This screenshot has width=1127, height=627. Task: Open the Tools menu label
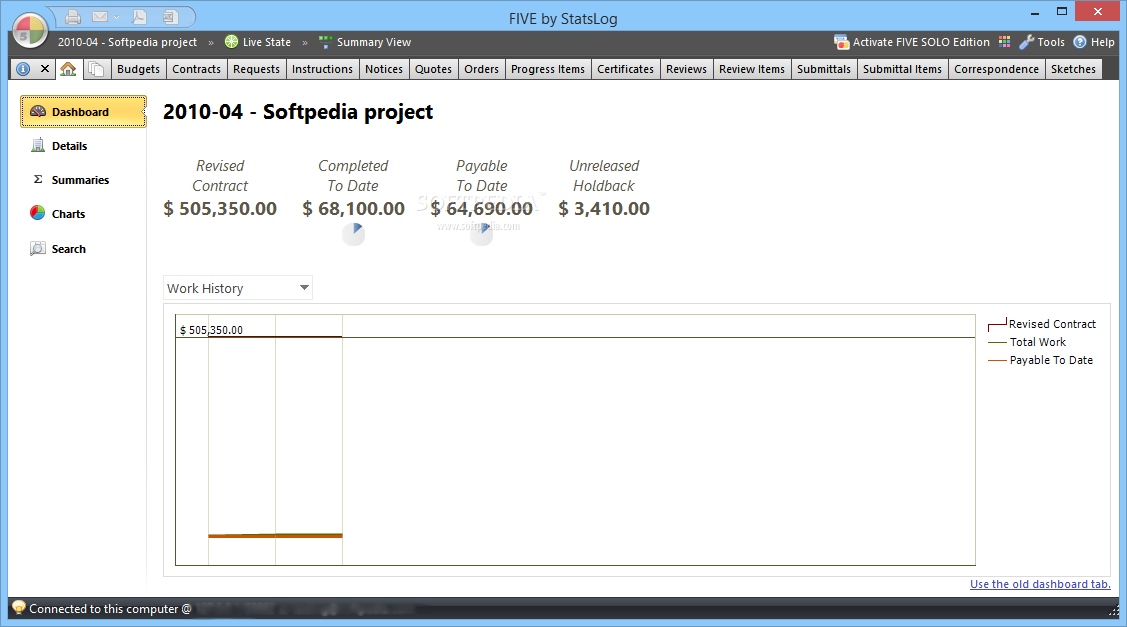1051,42
